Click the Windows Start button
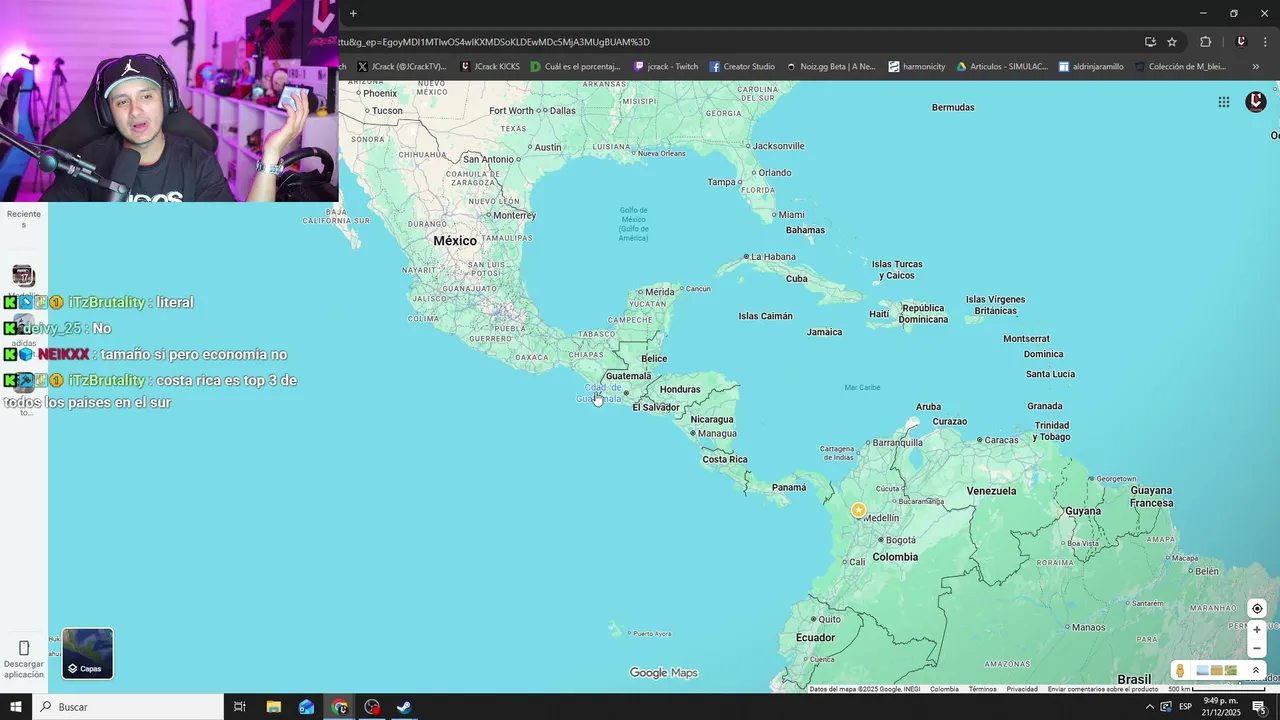The width and height of the screenshot is (1280, 720). point(16,707)
